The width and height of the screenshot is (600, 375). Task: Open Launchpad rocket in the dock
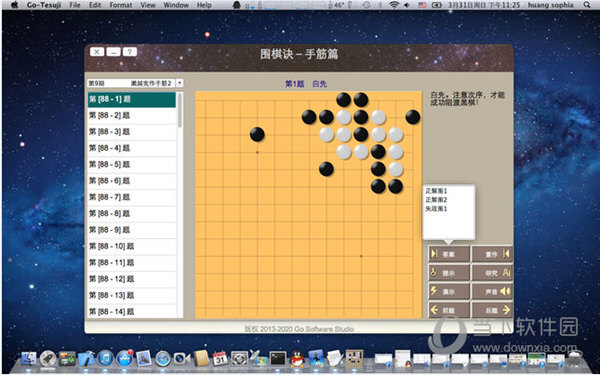pyautogui.click(x=48, y=359)
